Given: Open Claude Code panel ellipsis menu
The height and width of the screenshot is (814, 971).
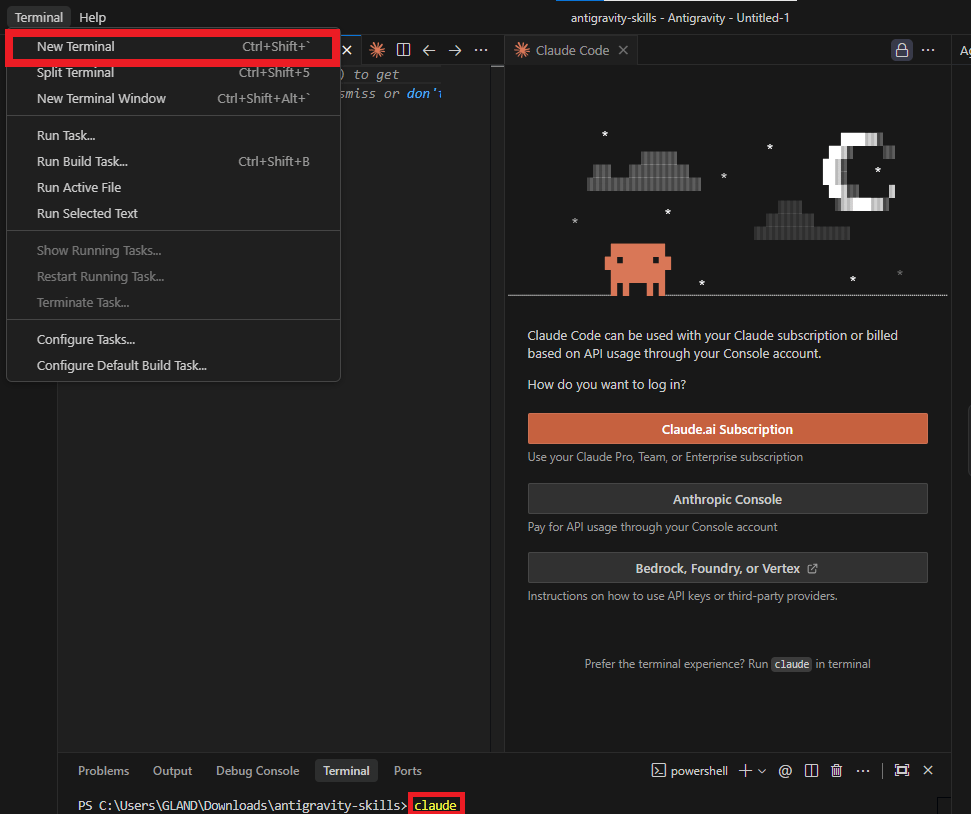Looking at the screenshot, I should coord(928,50).
